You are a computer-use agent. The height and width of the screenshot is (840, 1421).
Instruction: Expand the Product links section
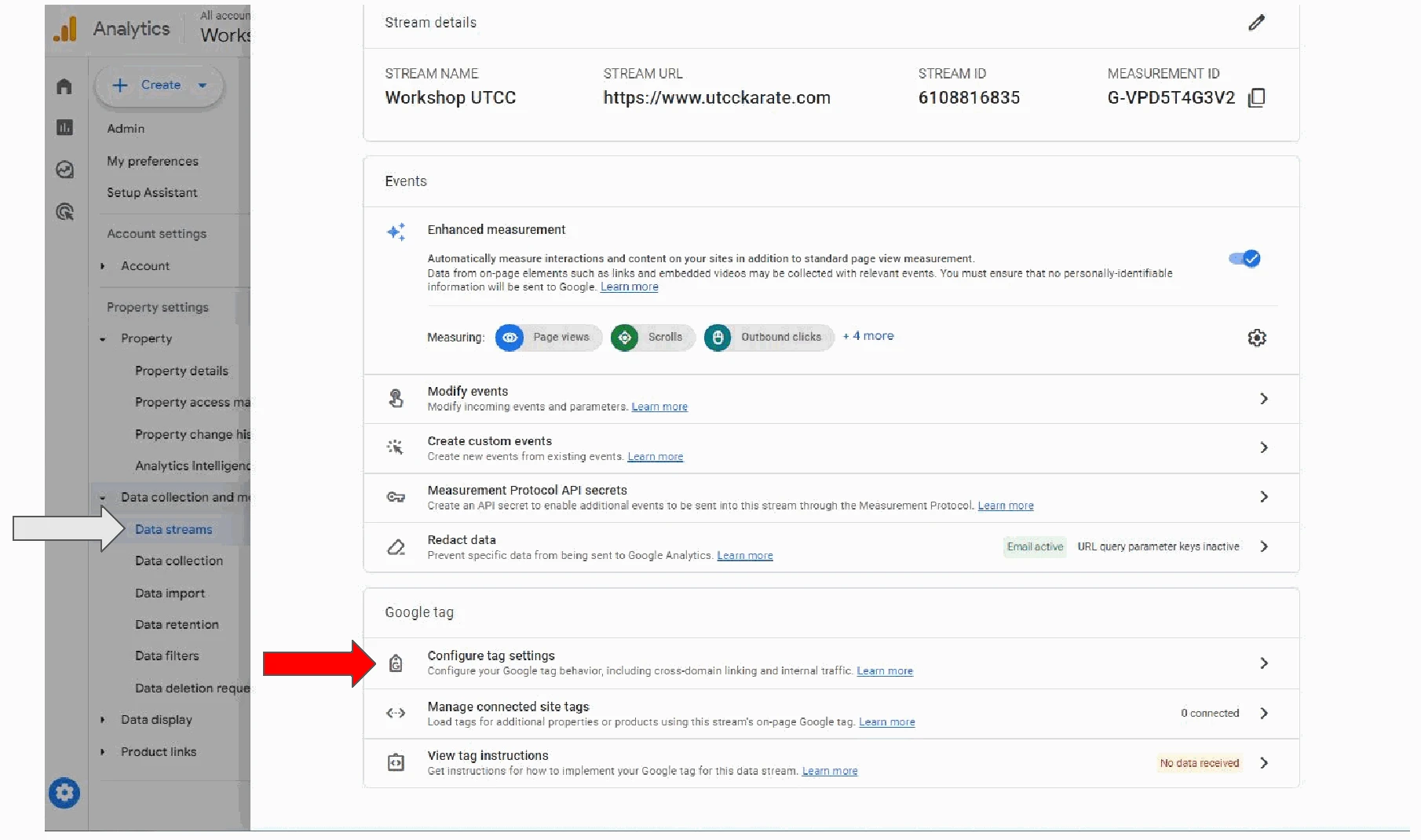102,752
